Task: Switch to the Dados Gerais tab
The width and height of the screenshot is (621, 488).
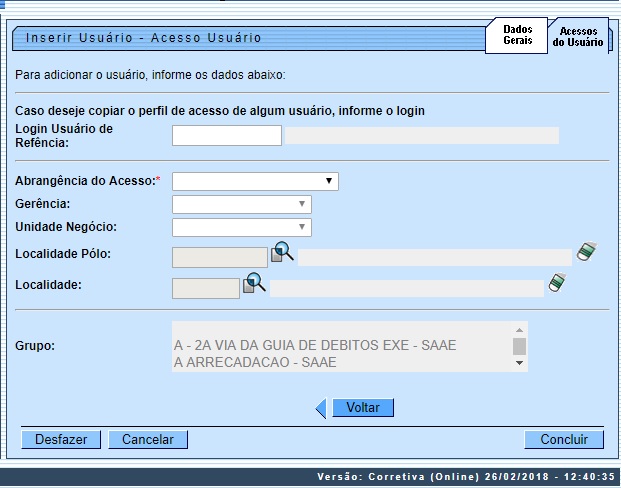Action: coord(517,37)
